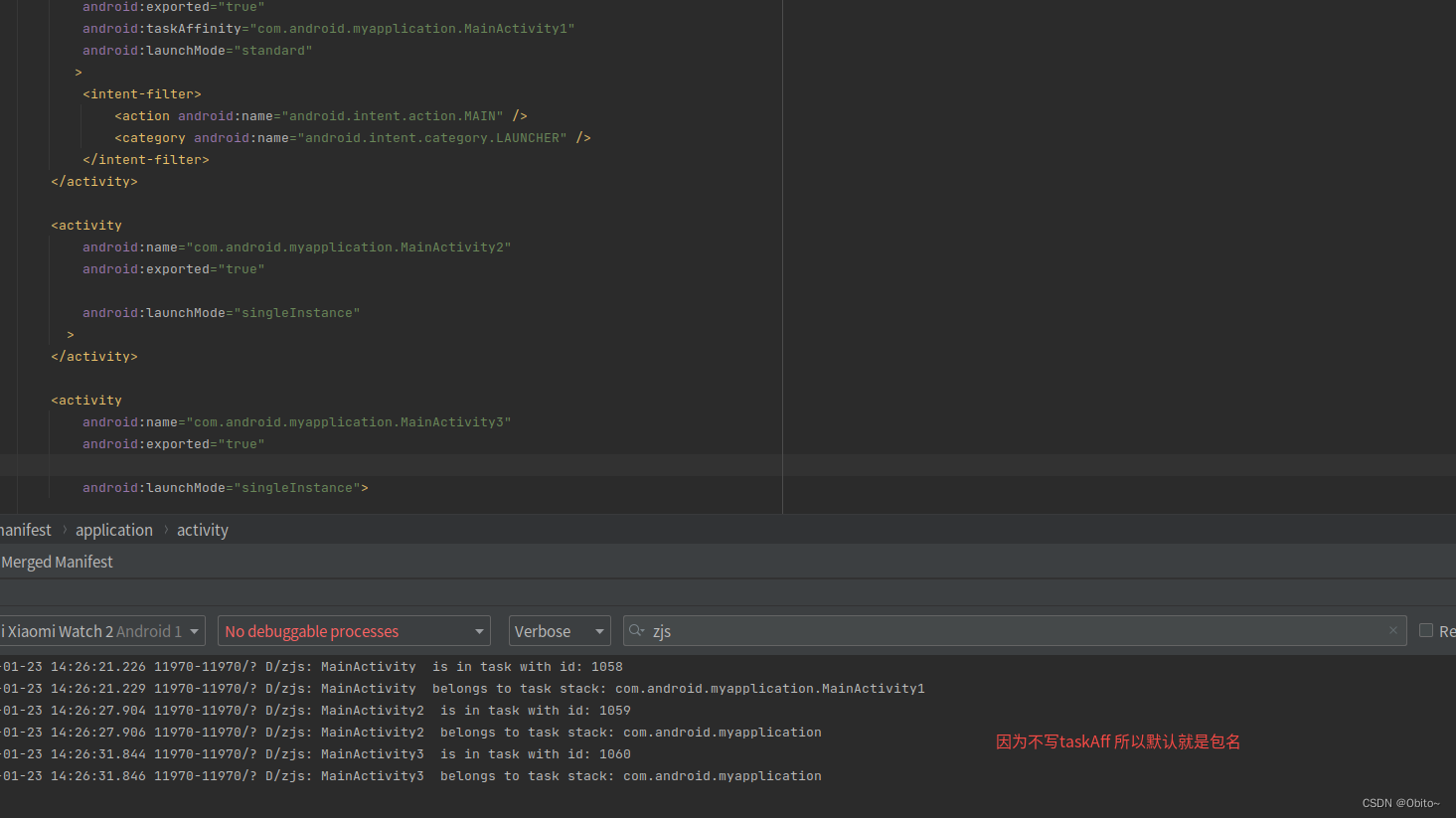This screenshot has width=1456, height=818.
Task: Click the search magnifier icon in logcat filter
Action: (636, 631)
